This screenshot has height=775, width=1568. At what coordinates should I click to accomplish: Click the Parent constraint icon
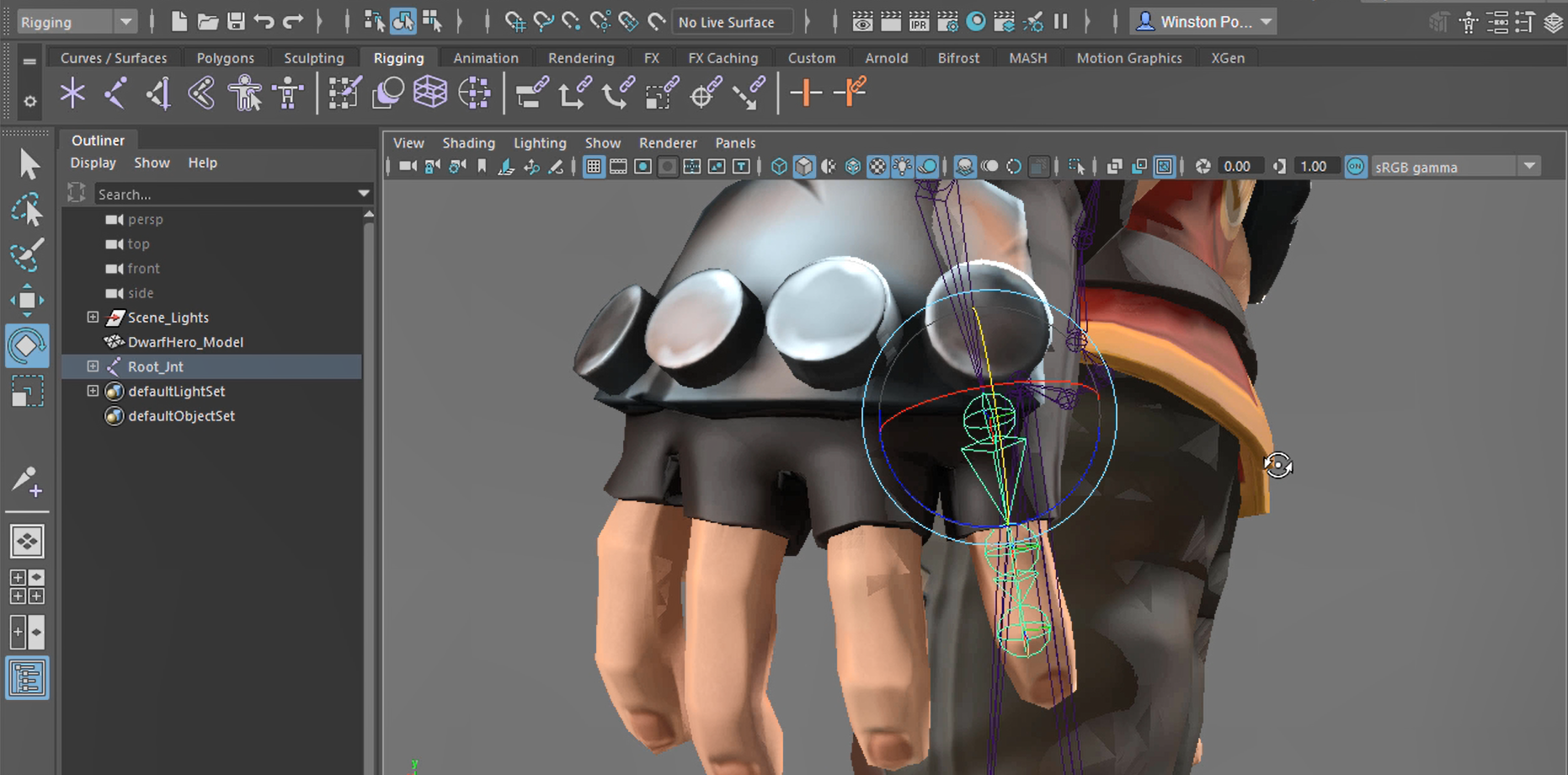point(531,93)
